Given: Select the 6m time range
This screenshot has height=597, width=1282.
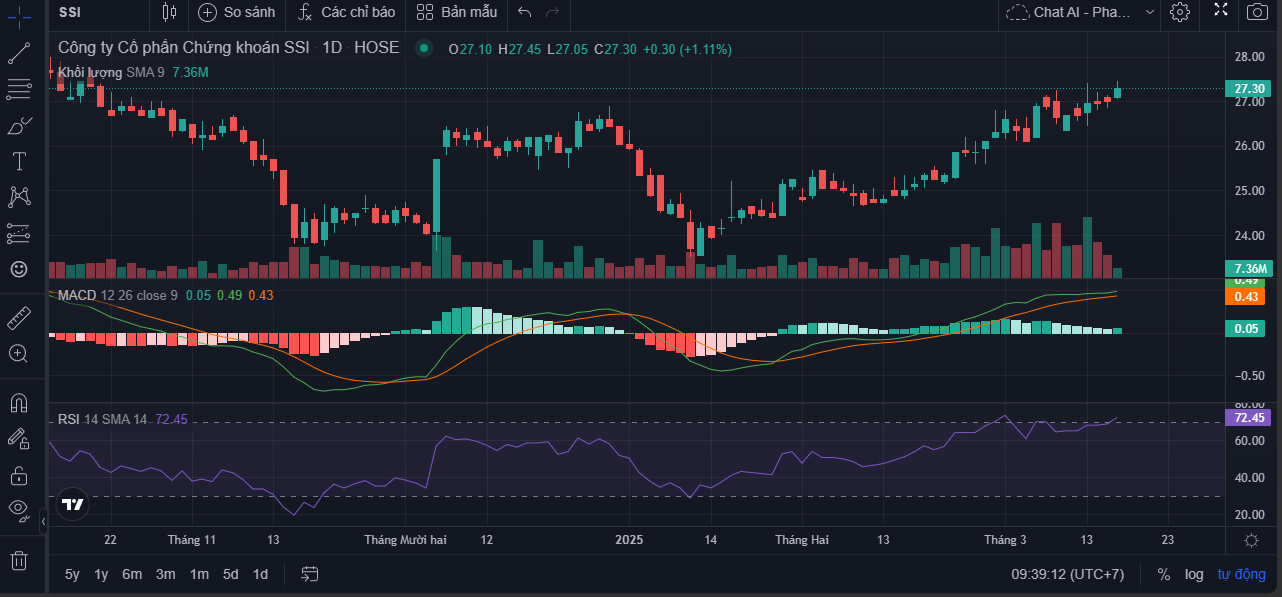Looking at the screenshot, I should 132,574.
